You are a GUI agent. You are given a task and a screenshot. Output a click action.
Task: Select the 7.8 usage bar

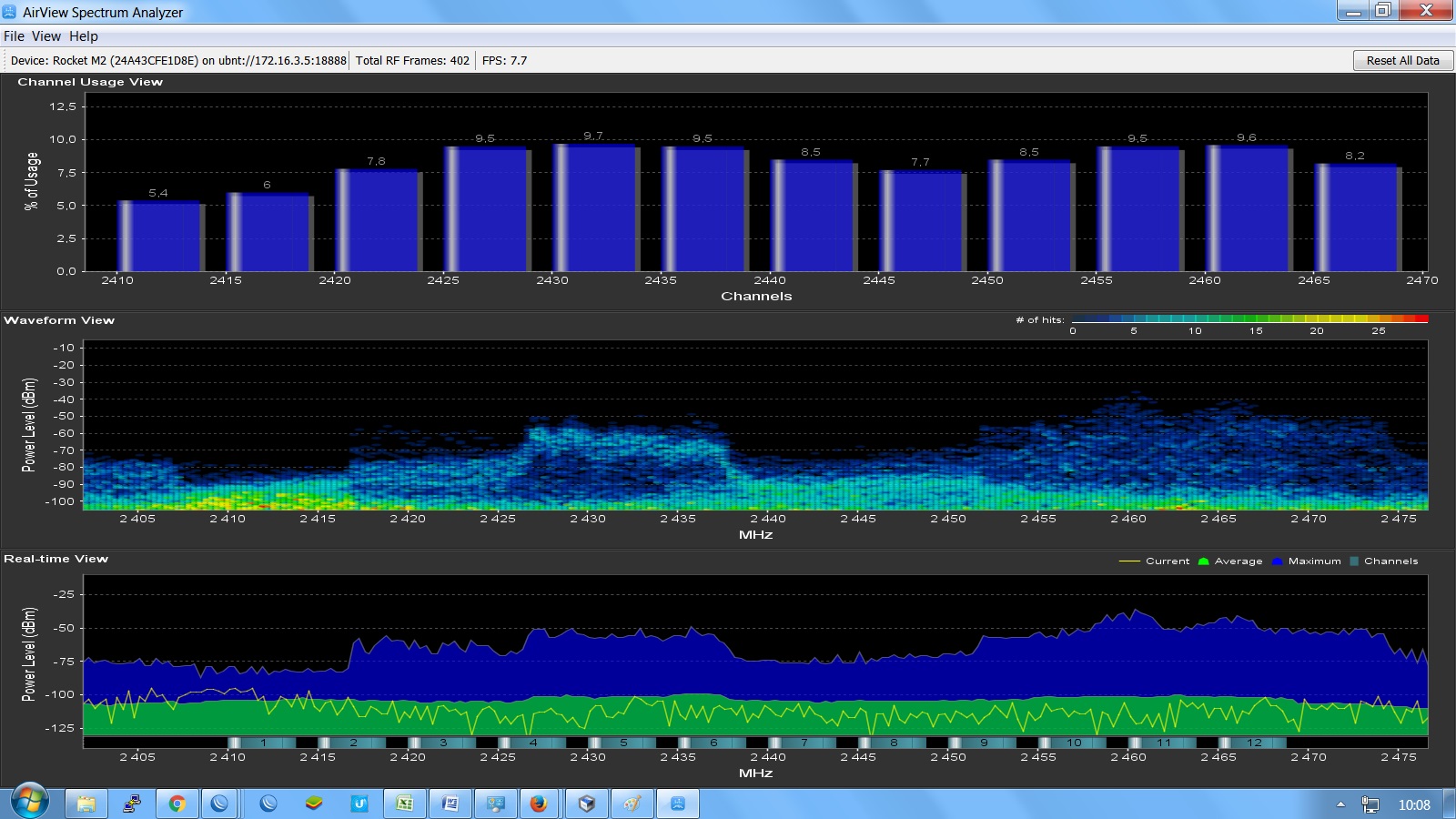click(379, 220)
